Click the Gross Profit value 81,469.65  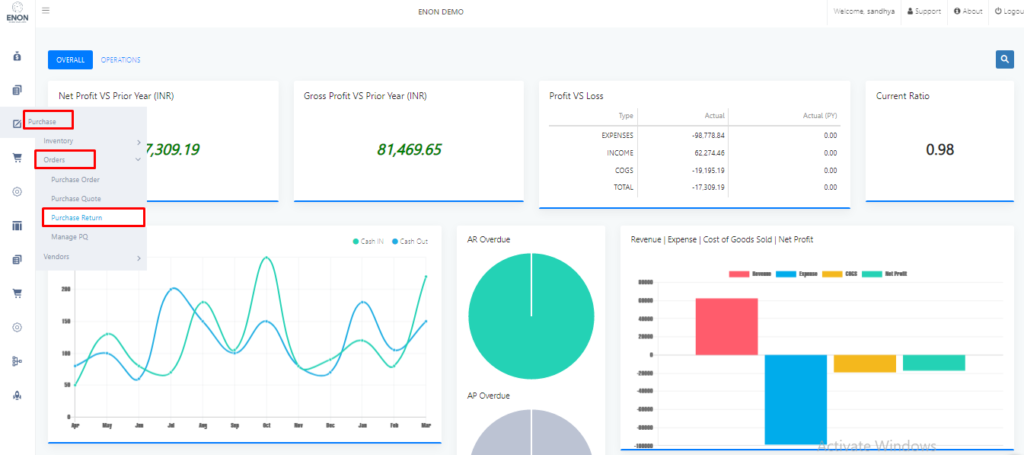click(409, 149)
